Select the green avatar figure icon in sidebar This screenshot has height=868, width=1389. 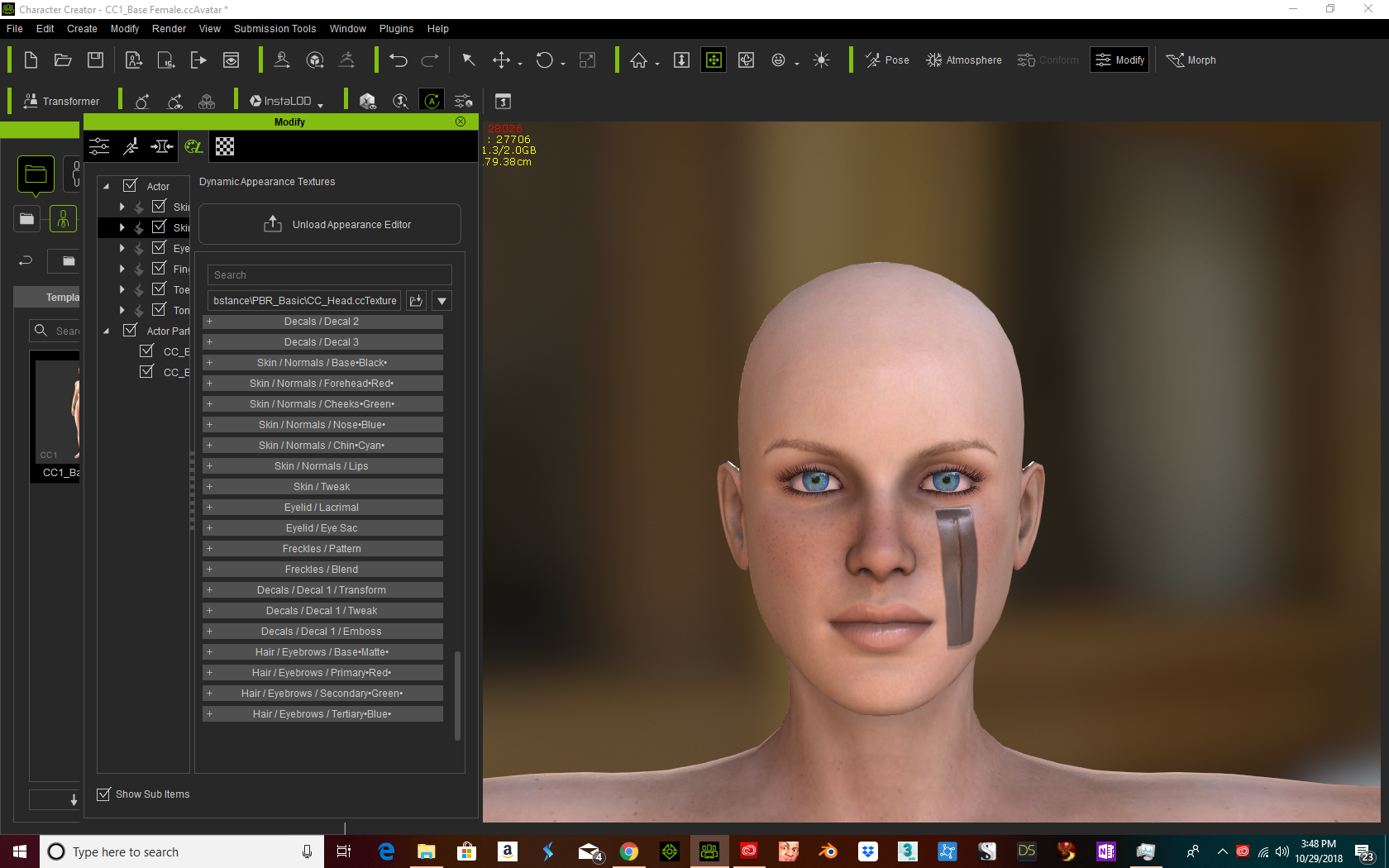(63, 219)
